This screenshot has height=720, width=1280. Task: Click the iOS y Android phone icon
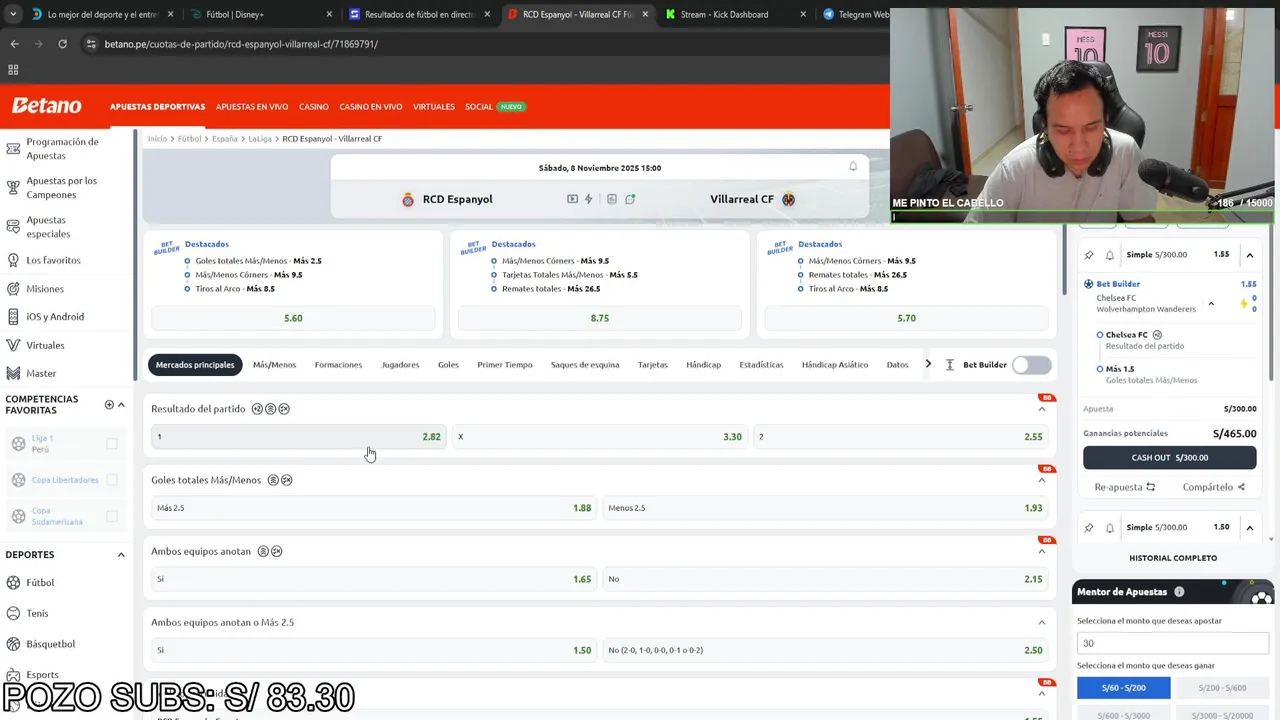click(13, 317)
